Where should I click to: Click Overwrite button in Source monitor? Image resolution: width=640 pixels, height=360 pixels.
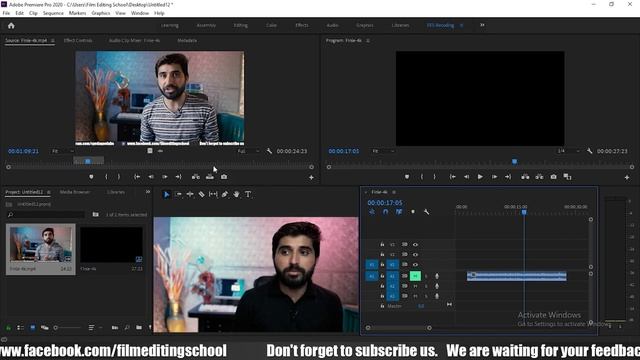point(210,177)
